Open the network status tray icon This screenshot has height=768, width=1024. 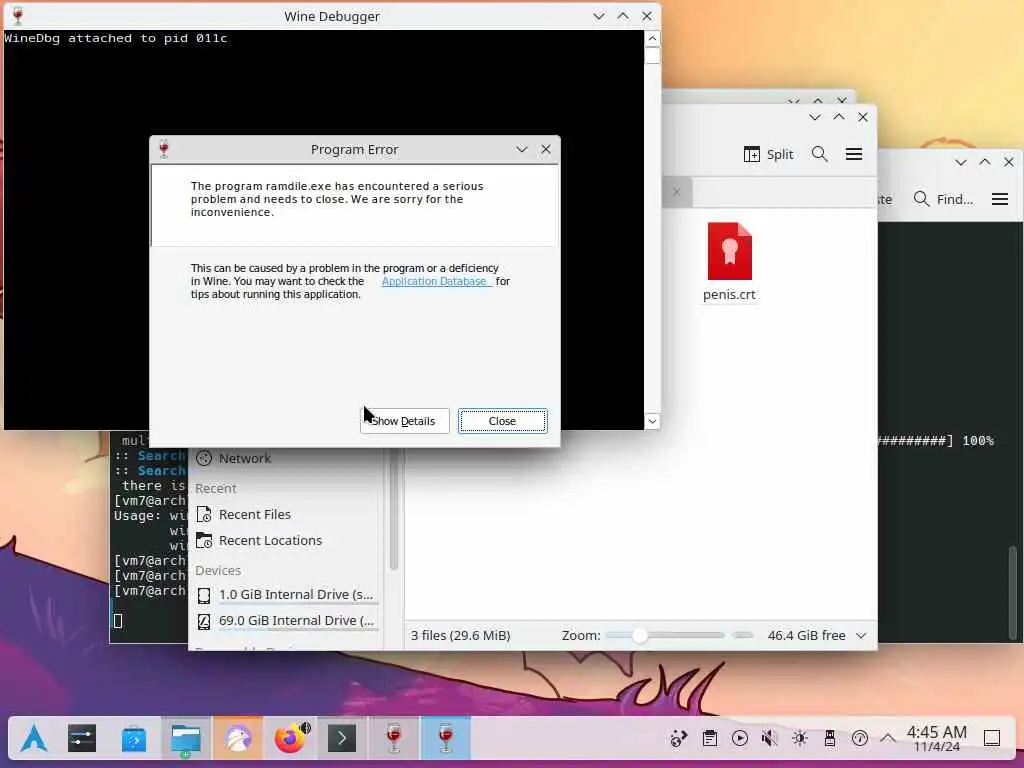(x=859, y=739)
